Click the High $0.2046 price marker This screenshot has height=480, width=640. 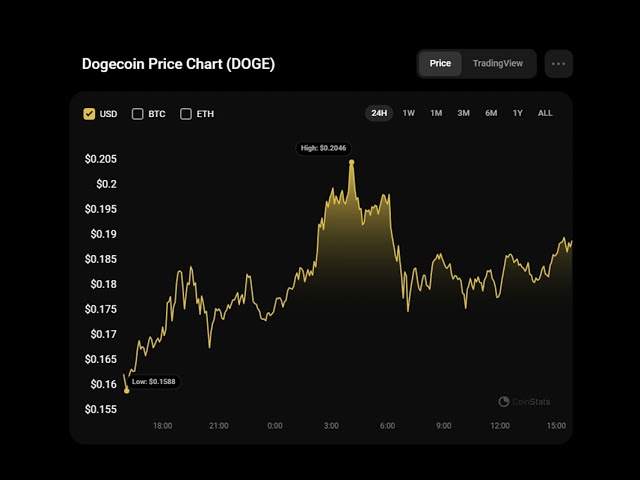[325, 148]
